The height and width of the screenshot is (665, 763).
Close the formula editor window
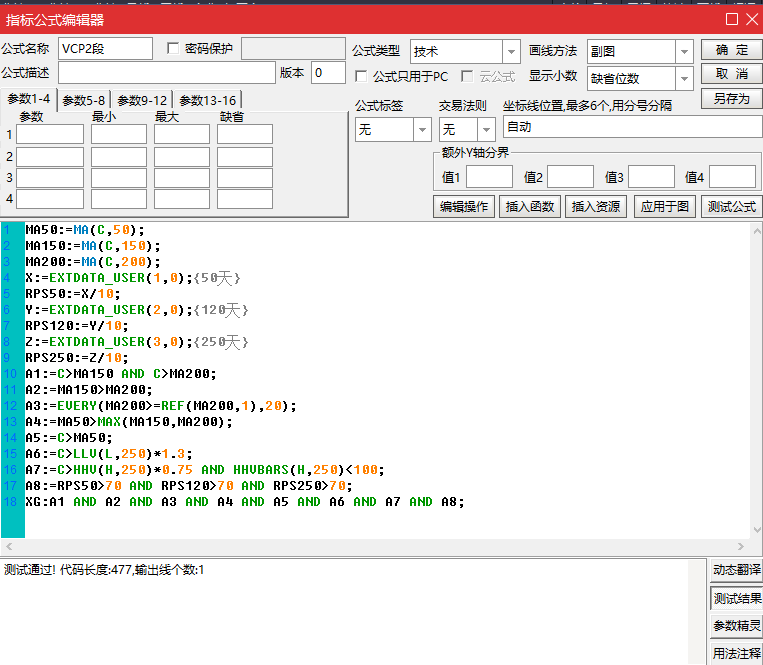750,19
